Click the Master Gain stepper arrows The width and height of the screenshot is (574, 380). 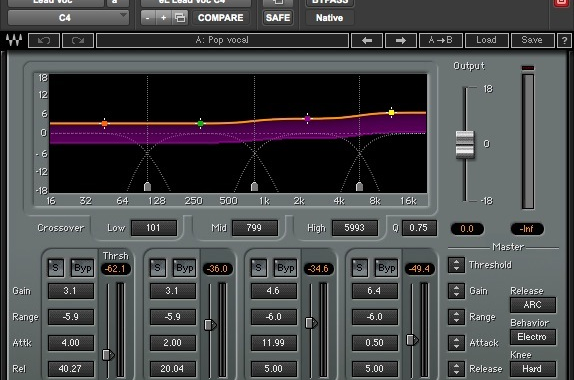(456, 291)
